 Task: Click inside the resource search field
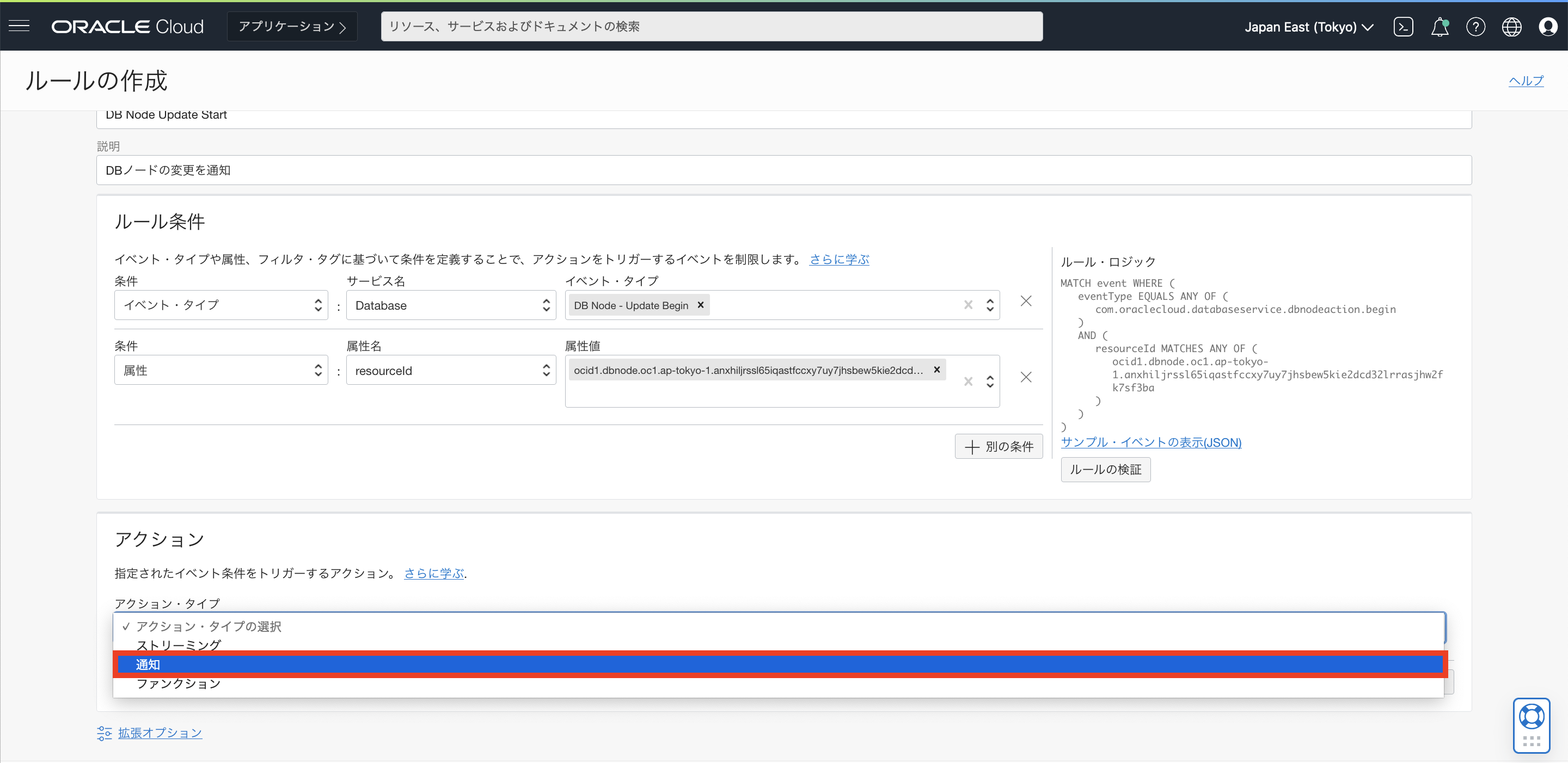coord(711,26)
